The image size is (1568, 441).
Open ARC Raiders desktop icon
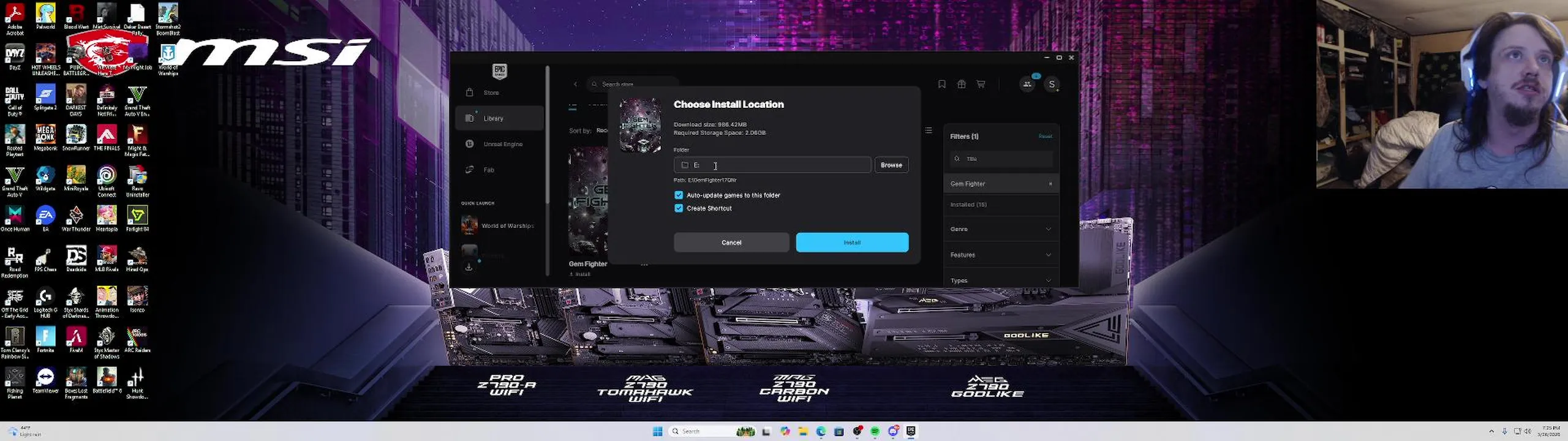click(137, 339)
